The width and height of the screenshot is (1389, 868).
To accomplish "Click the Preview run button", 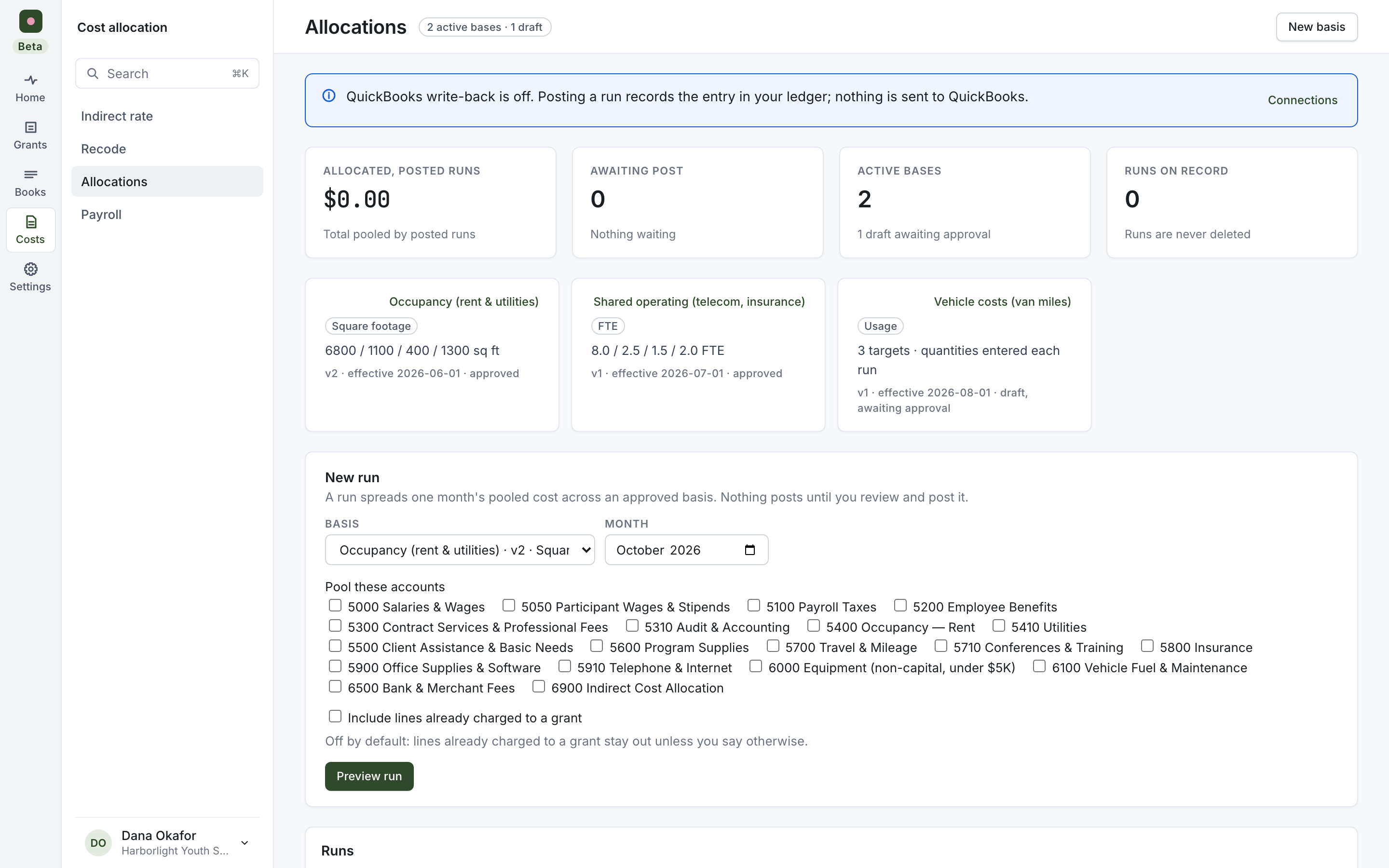I will 369,776.
